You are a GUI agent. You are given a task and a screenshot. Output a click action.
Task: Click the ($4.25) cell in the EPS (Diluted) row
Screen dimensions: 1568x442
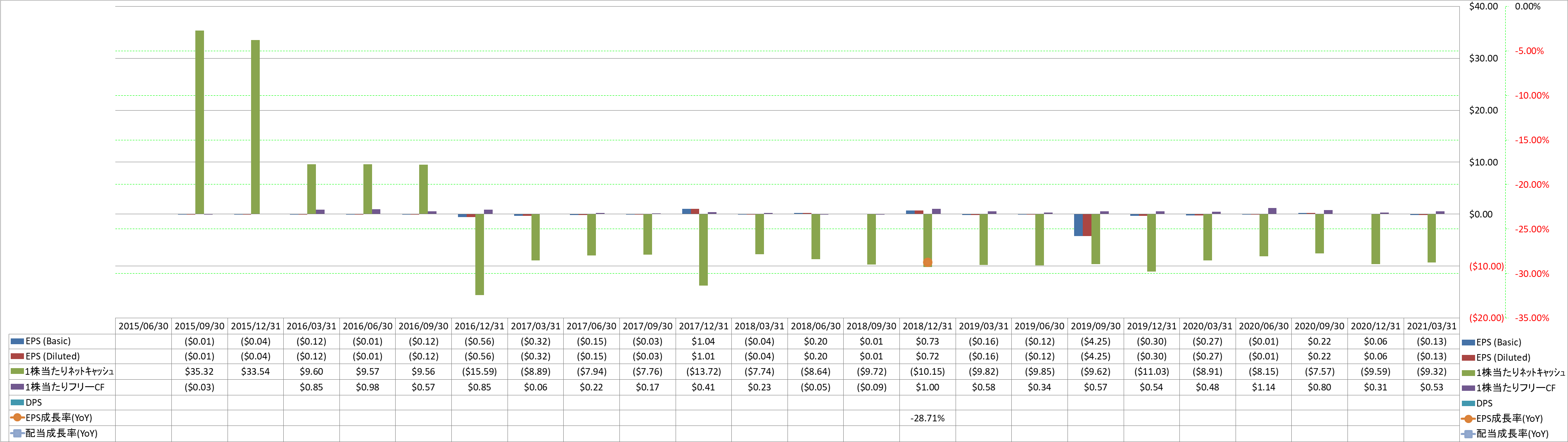point(1096,356)
